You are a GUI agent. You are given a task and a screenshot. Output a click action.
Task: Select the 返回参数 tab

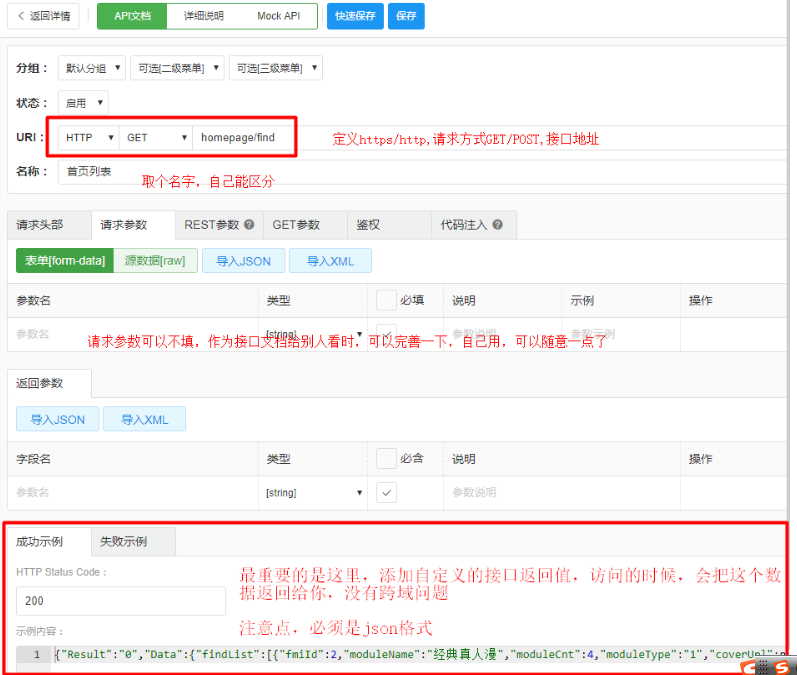click(49, 383)
